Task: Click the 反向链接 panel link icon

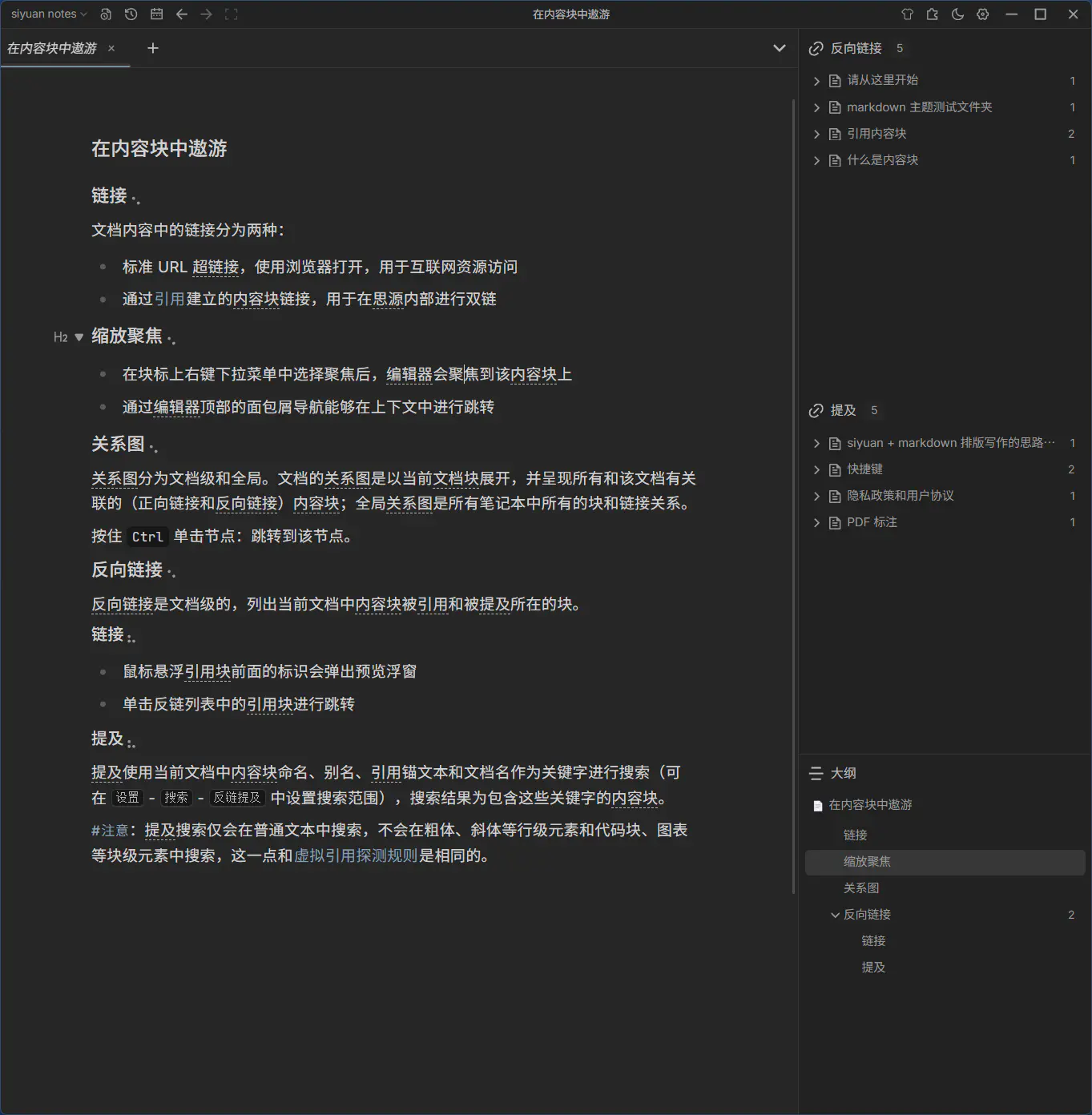Action: click(x=816, y=49)
